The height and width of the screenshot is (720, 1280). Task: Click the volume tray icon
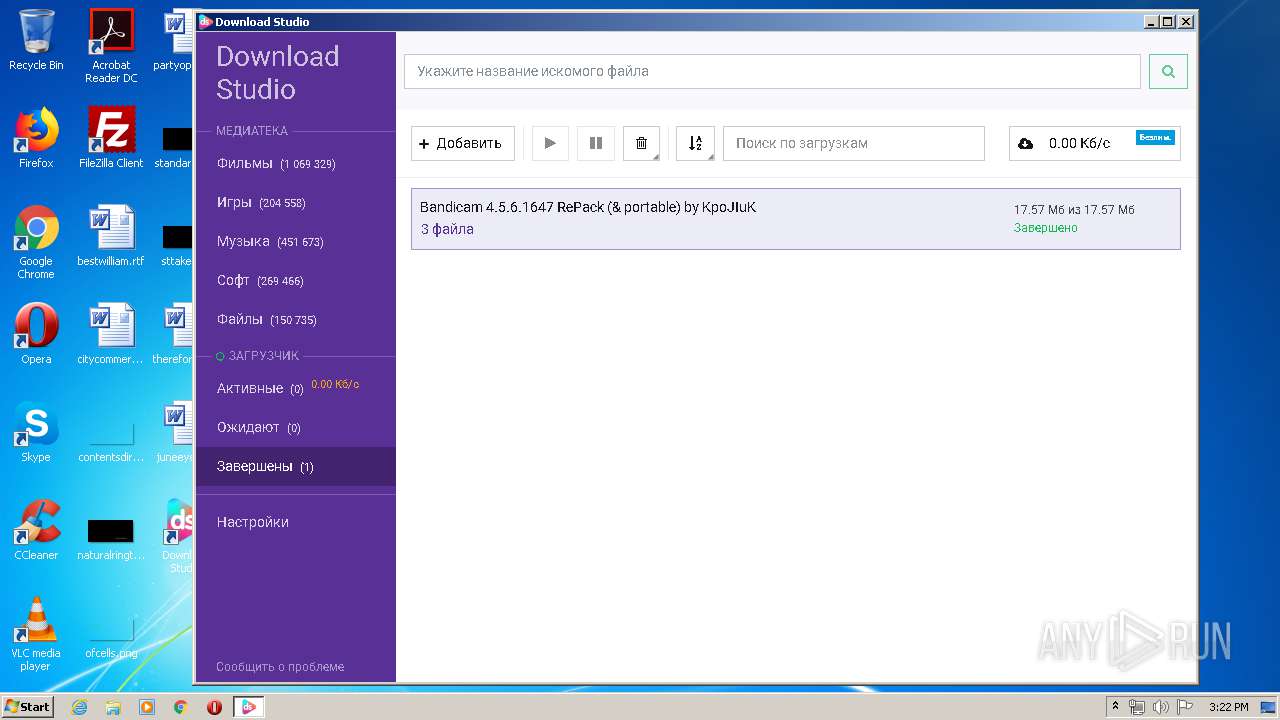pyautogui.click(x=1161, y=707)
